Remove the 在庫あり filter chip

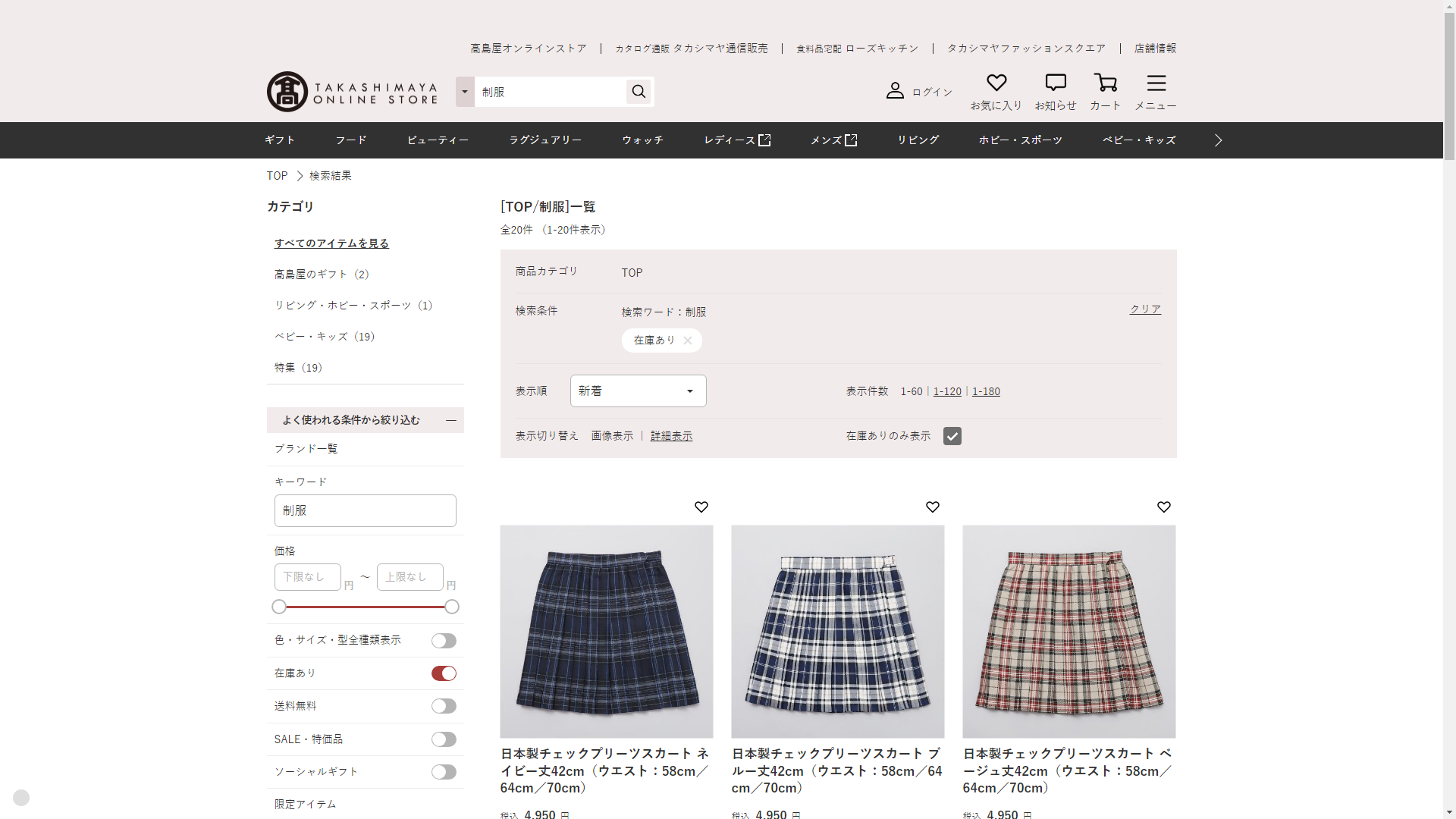[688, 340]
